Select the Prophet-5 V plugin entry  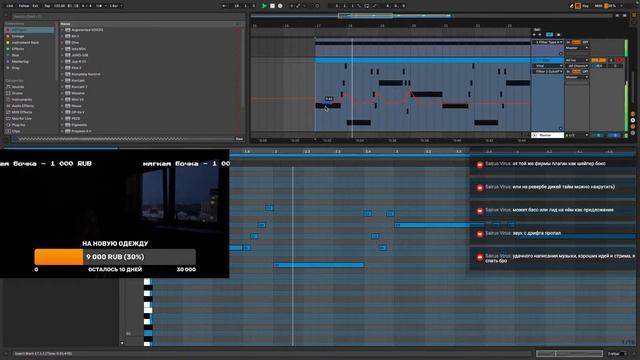point(81,131)
